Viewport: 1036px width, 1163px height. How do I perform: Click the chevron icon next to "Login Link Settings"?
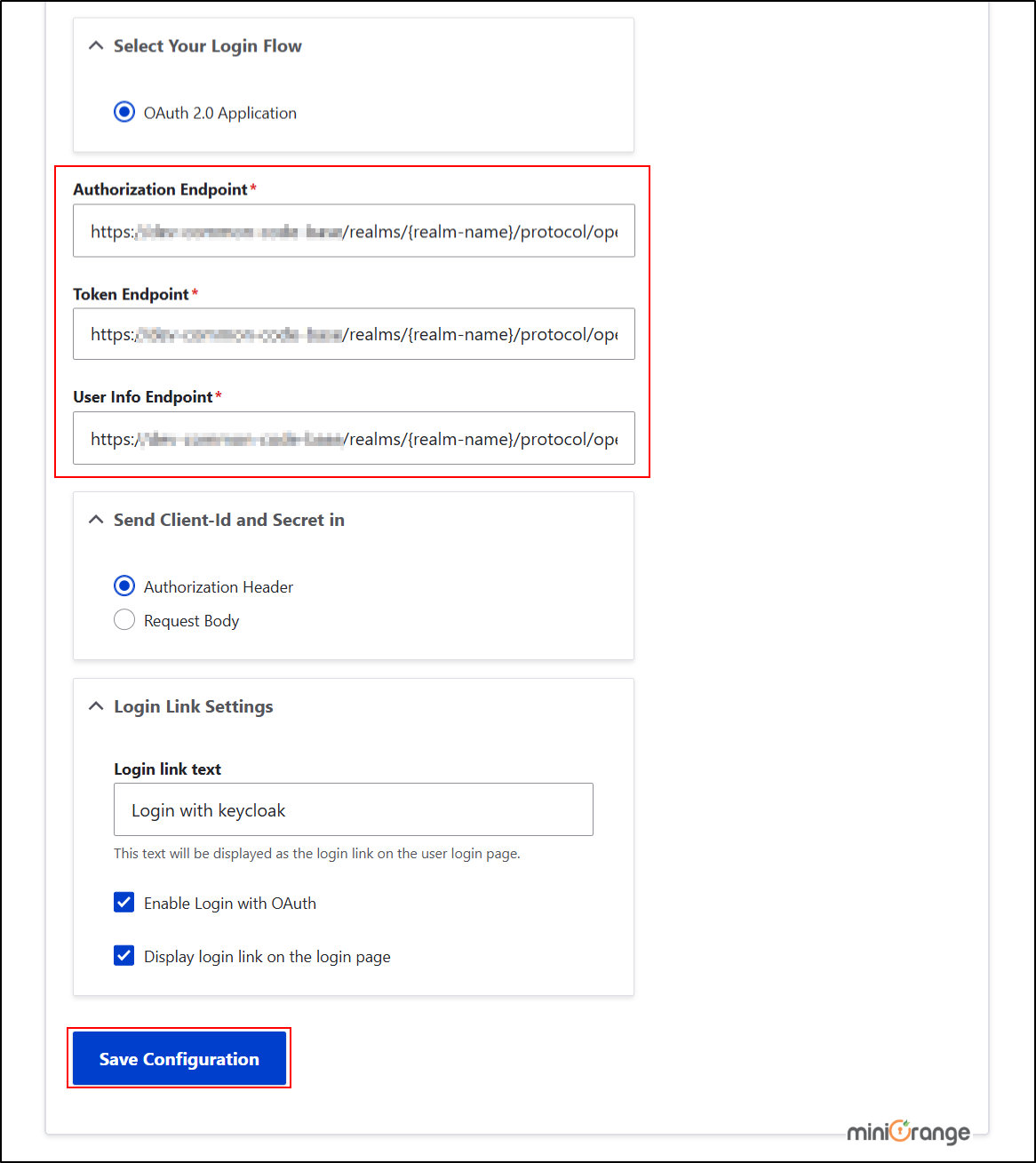pos(96,706)
